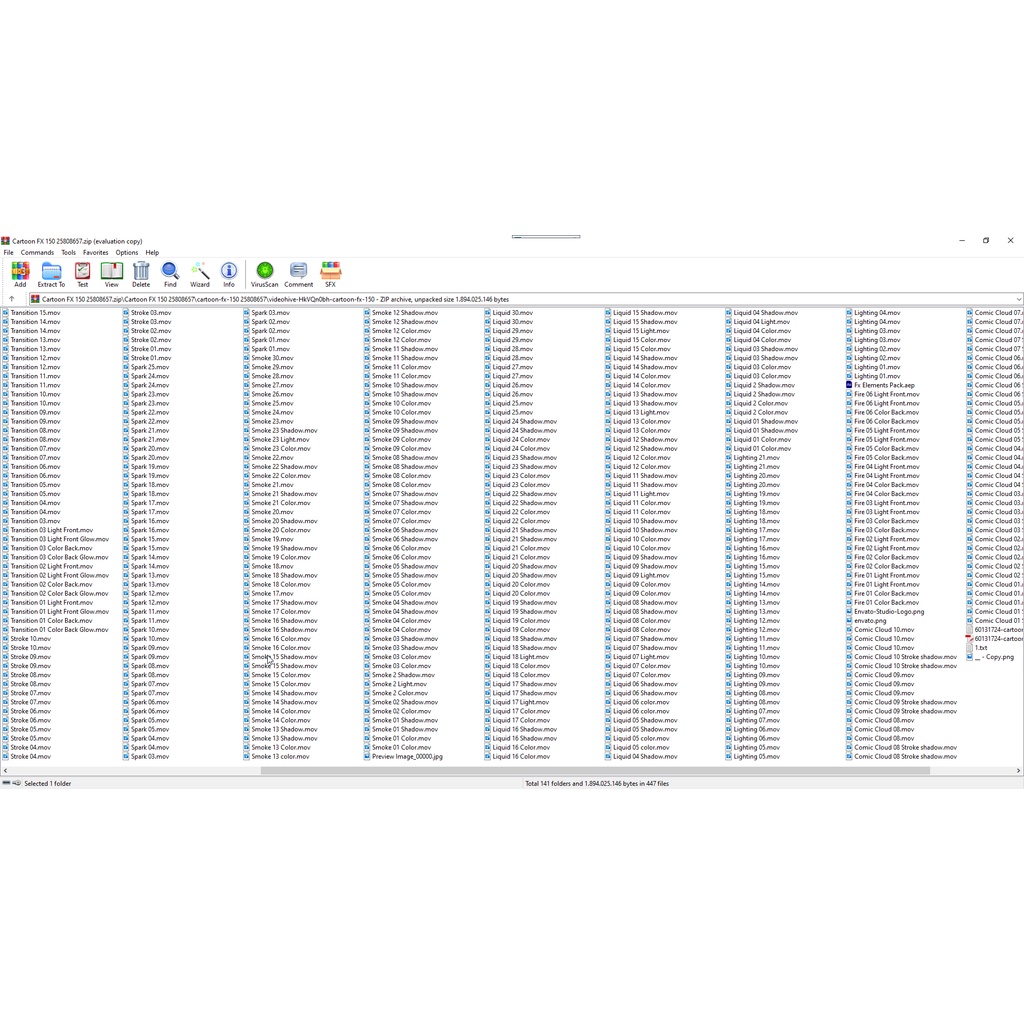This screenshot has height=1024, width=1024.
Task: Show archive Info
Action: point(229,273)
